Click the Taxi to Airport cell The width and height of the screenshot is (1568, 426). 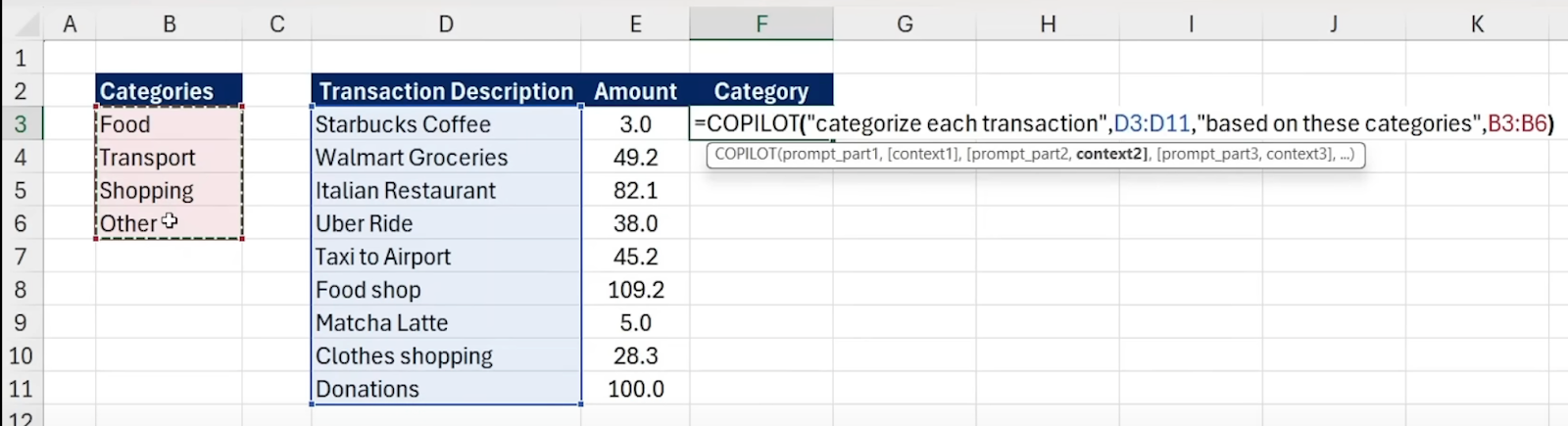(446, 257)
